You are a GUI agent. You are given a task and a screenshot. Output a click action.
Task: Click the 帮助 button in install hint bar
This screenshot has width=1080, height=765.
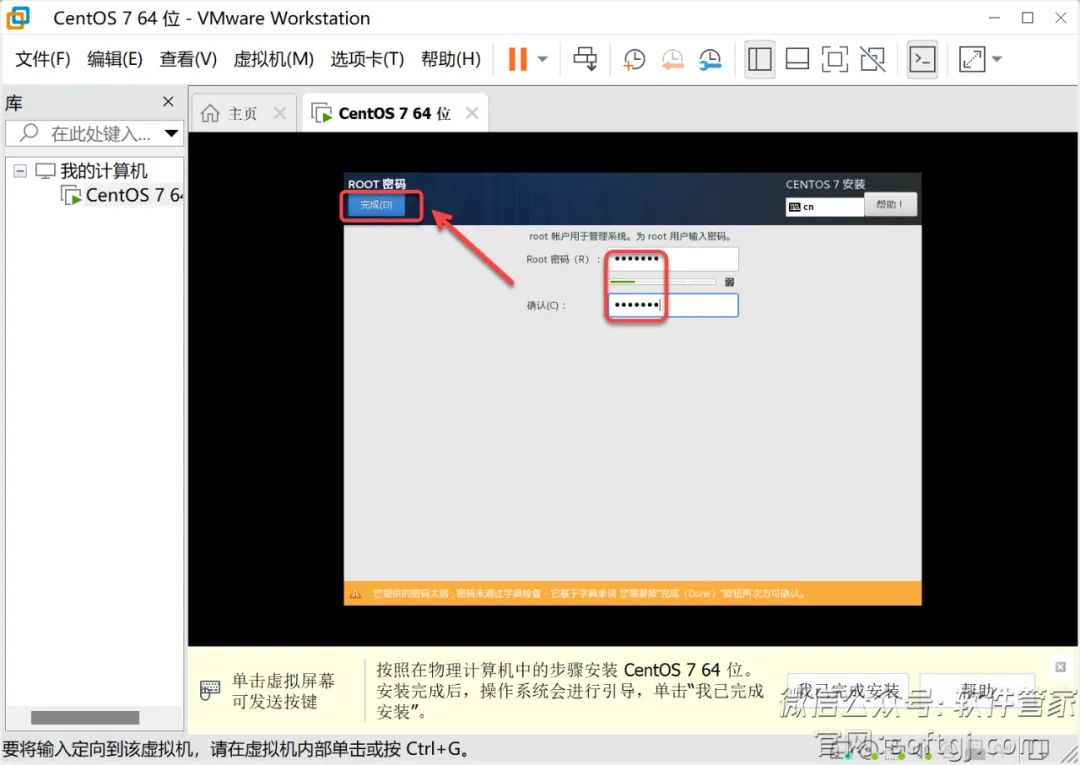tap(977, 691)
